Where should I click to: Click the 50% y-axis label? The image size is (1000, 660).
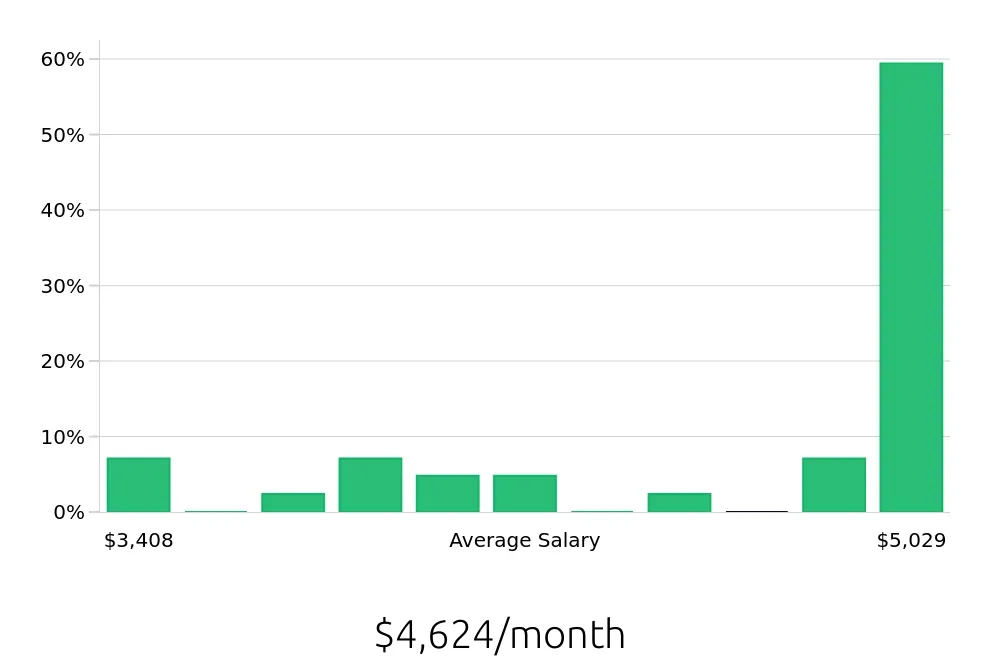click(x=62, y=135)
